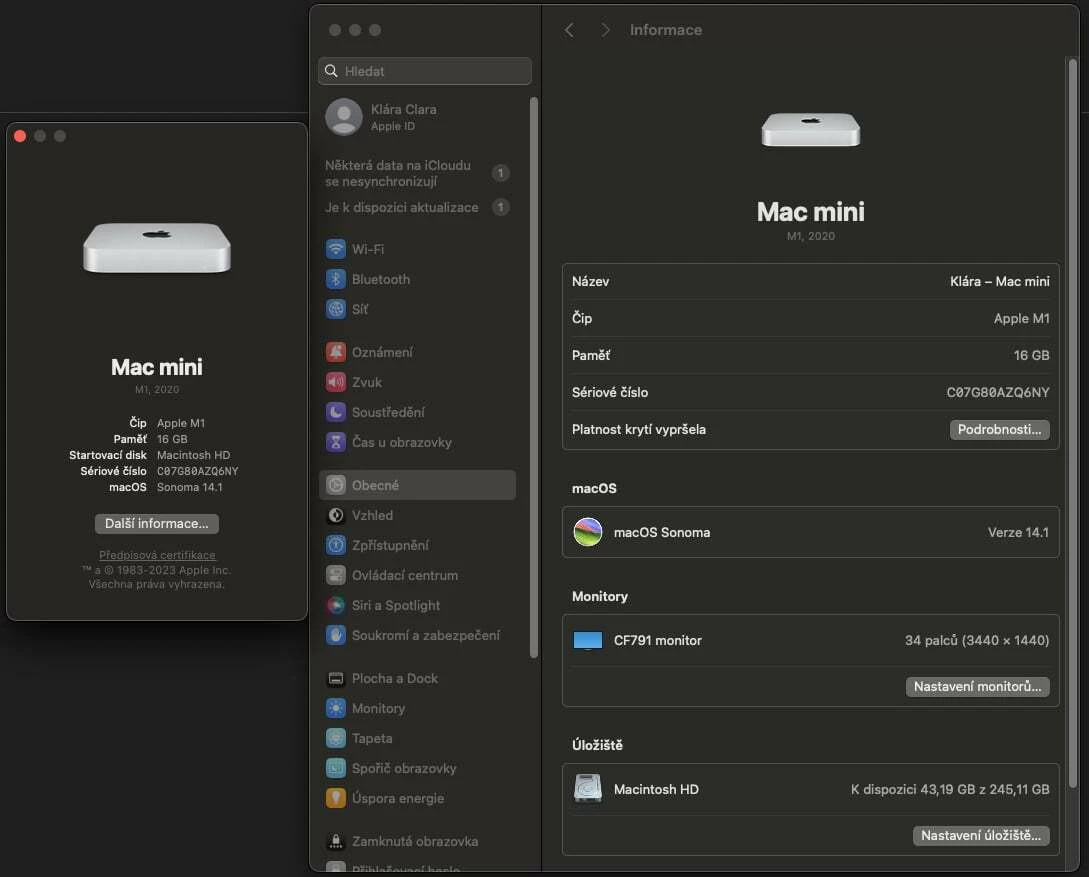Select the Plocha a Dock icon
The height and width of the screenshot is (877, 1089).
(x=335, y=678)
